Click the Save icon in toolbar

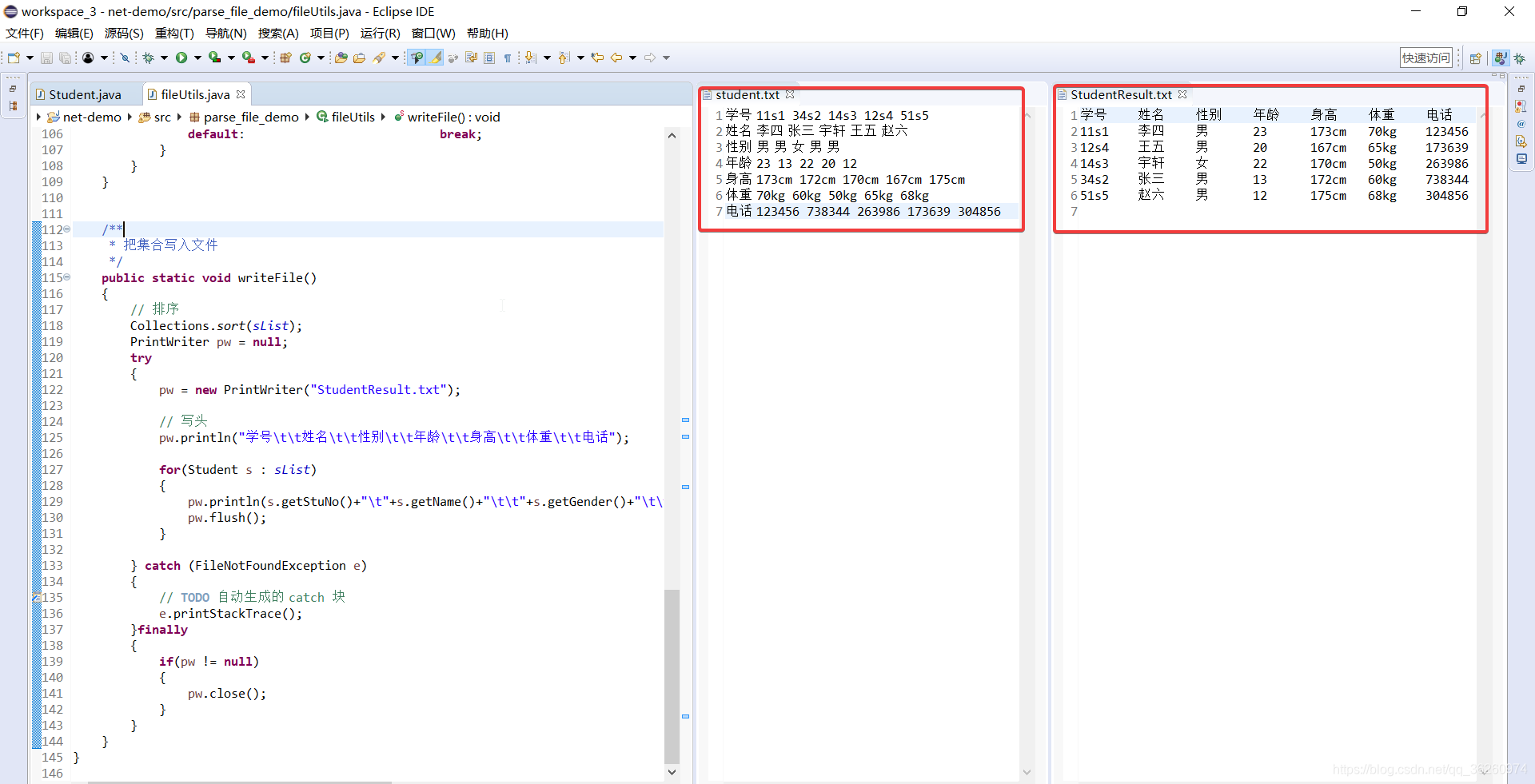click(x=46, y=58)
